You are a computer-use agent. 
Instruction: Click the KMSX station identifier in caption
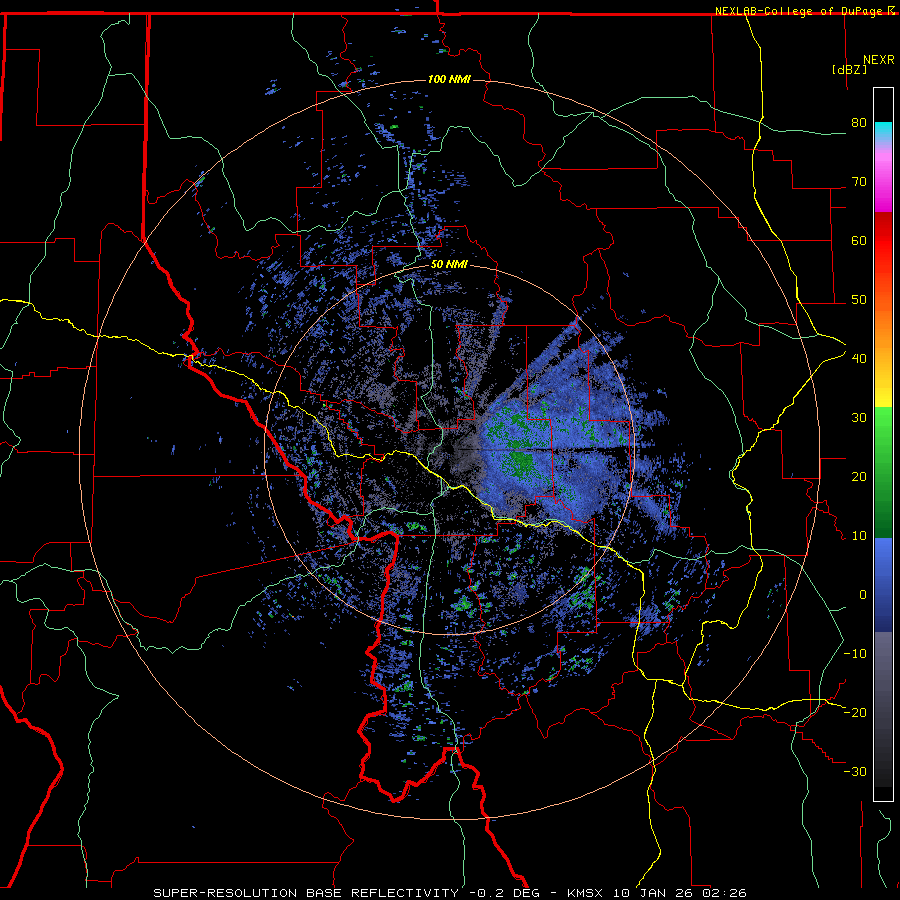tap(586, 893)
